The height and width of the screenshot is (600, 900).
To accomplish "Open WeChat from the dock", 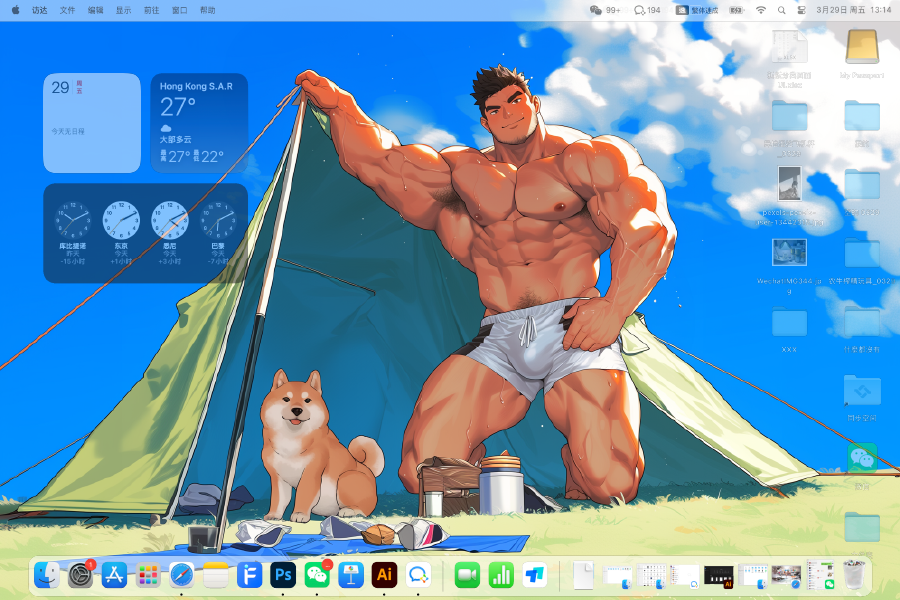I will (x=317, y=575).
